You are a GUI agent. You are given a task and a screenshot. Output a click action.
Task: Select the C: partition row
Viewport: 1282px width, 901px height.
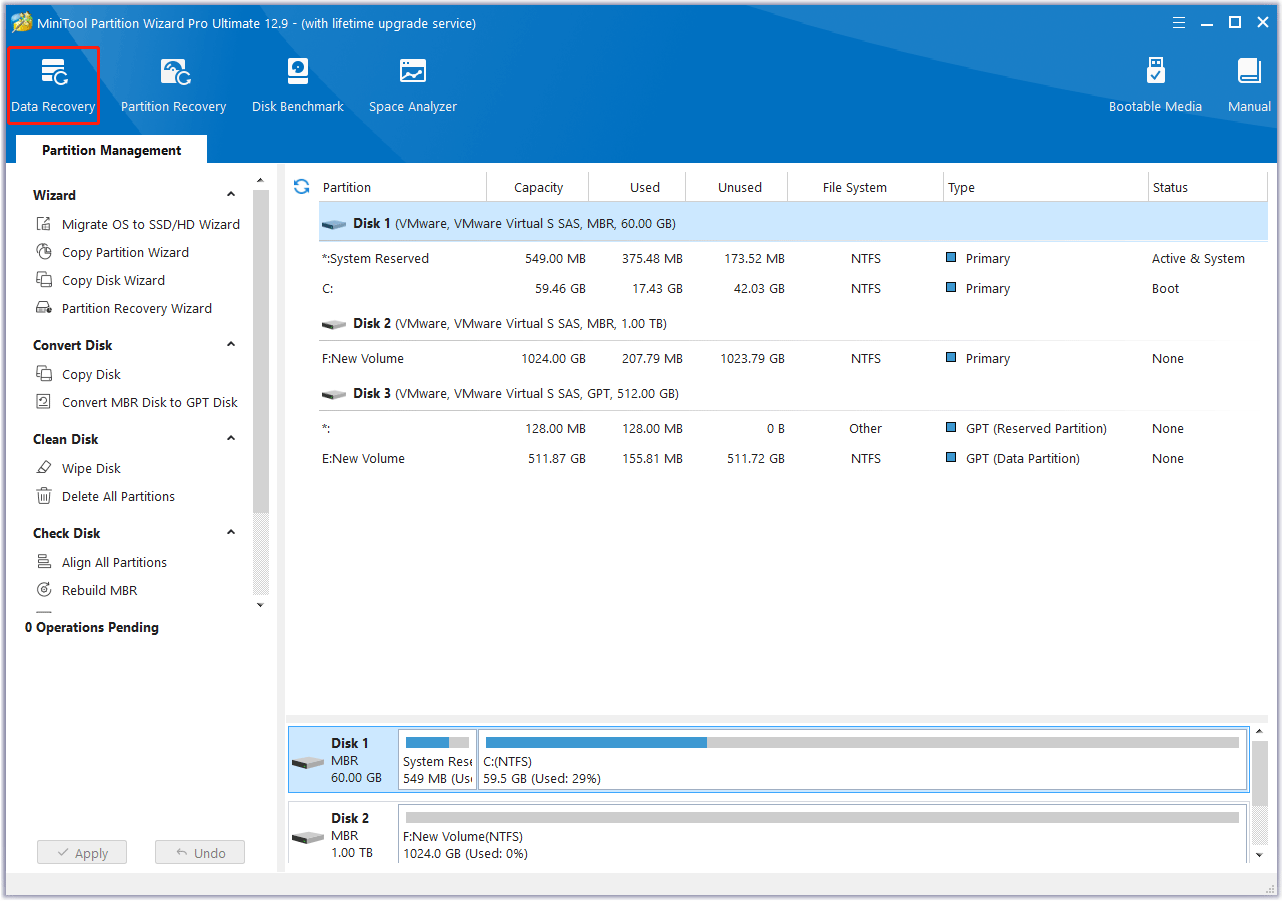click(x=793, y=288)
